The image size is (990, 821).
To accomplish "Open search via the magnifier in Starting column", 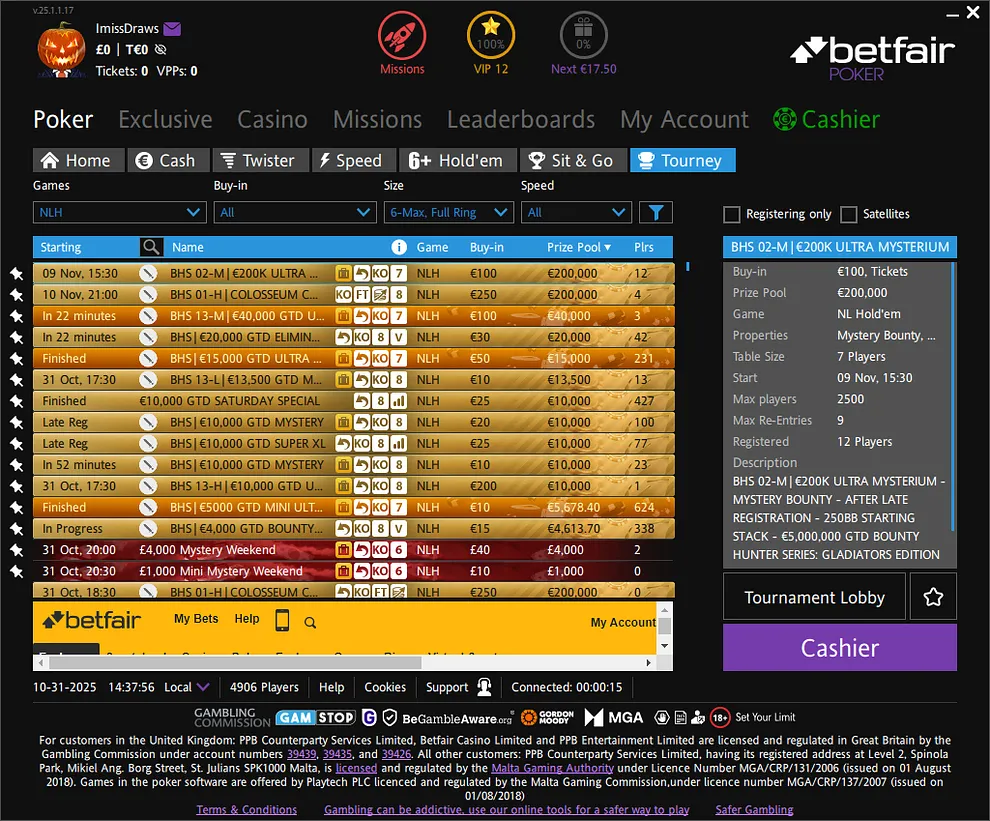I will [x=150, y=246].
